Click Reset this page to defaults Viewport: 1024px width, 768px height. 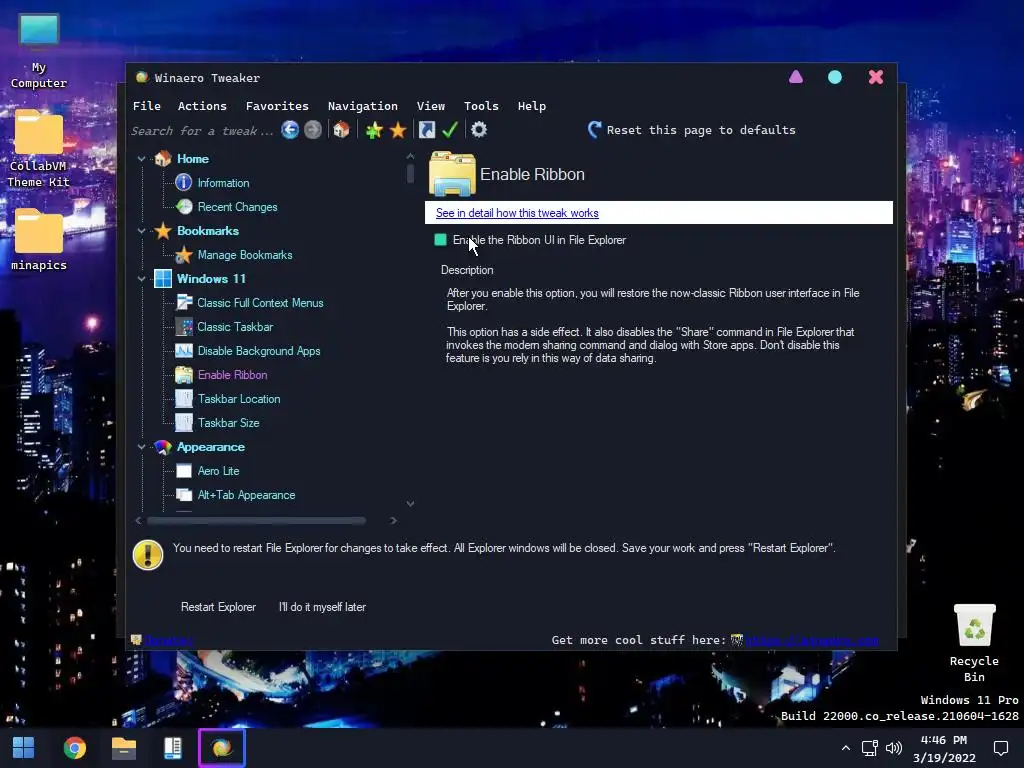tap(691, 130)
